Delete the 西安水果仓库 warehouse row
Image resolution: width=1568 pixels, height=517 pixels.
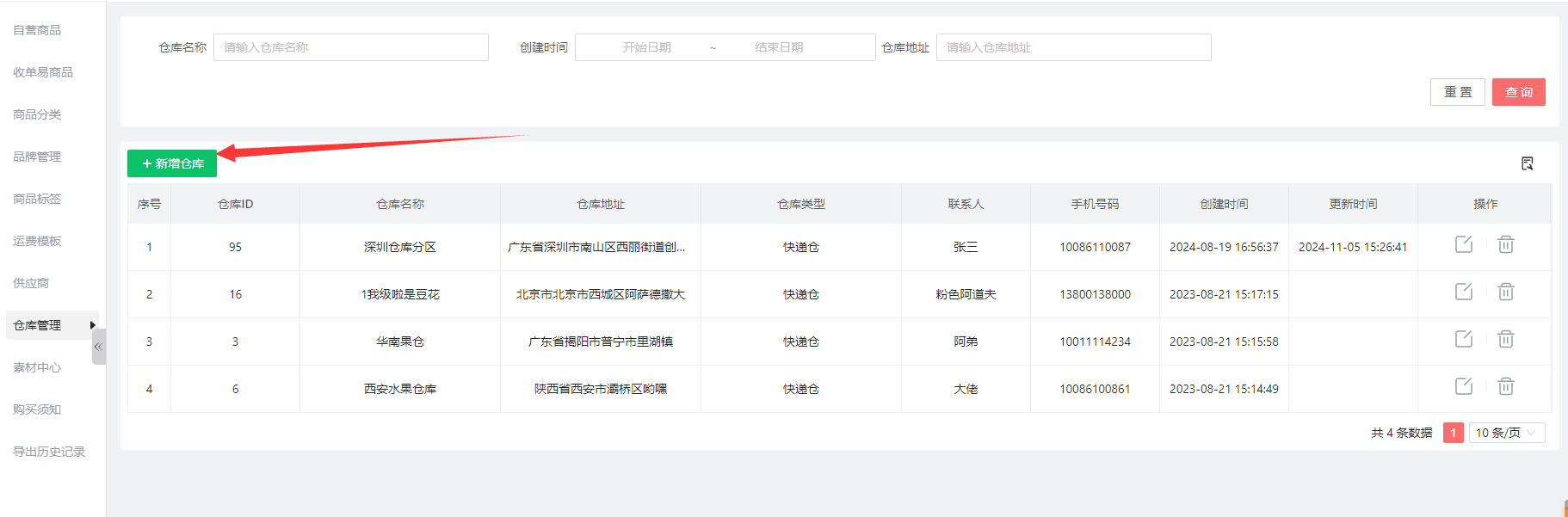(1505, 387)
